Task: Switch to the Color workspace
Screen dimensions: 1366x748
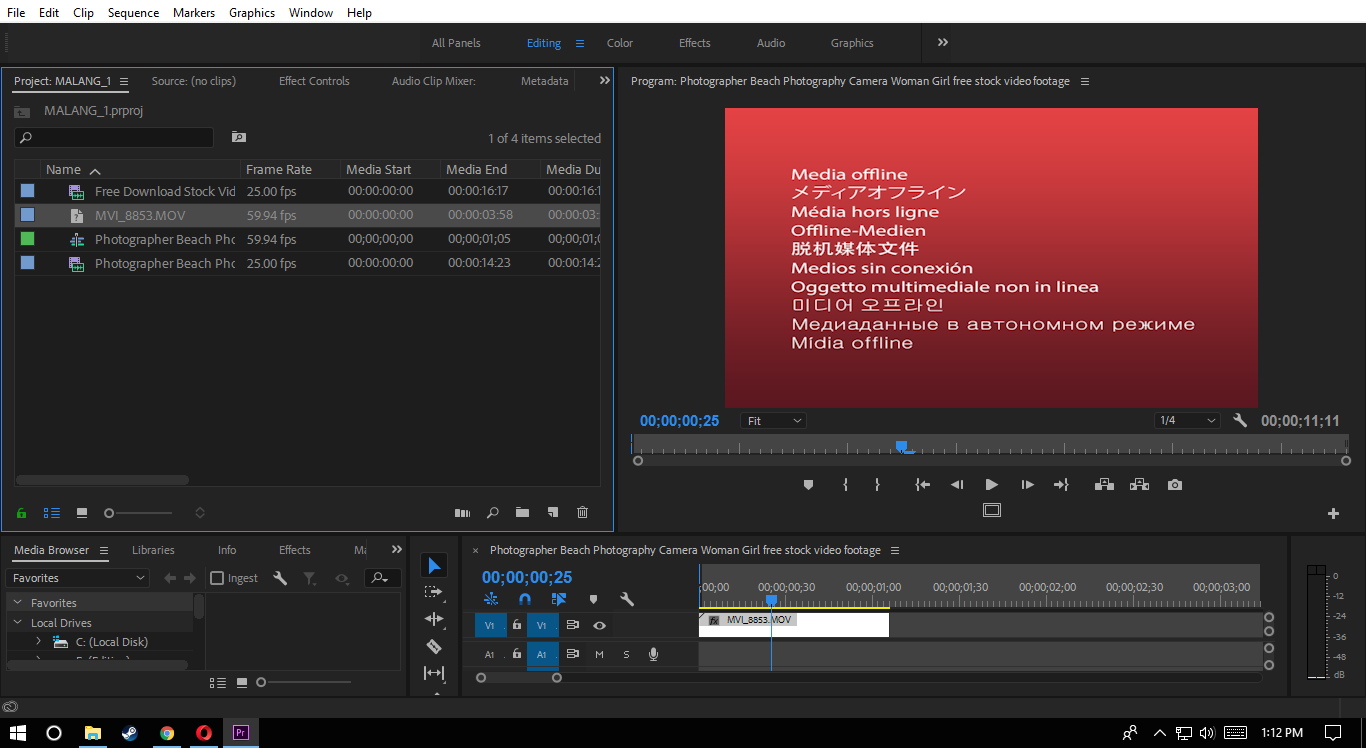Action: [620, 43]
